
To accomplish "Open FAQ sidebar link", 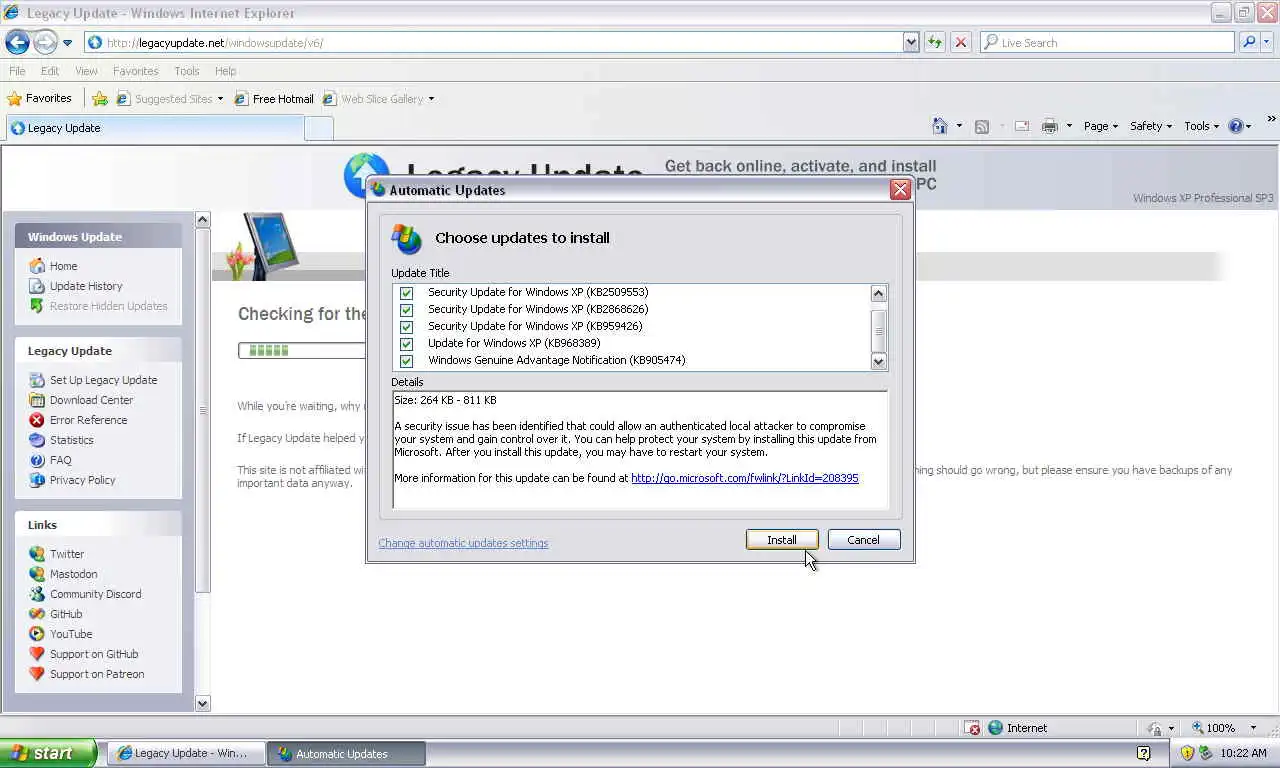I will pyautogui.click(x=60, y=460).
